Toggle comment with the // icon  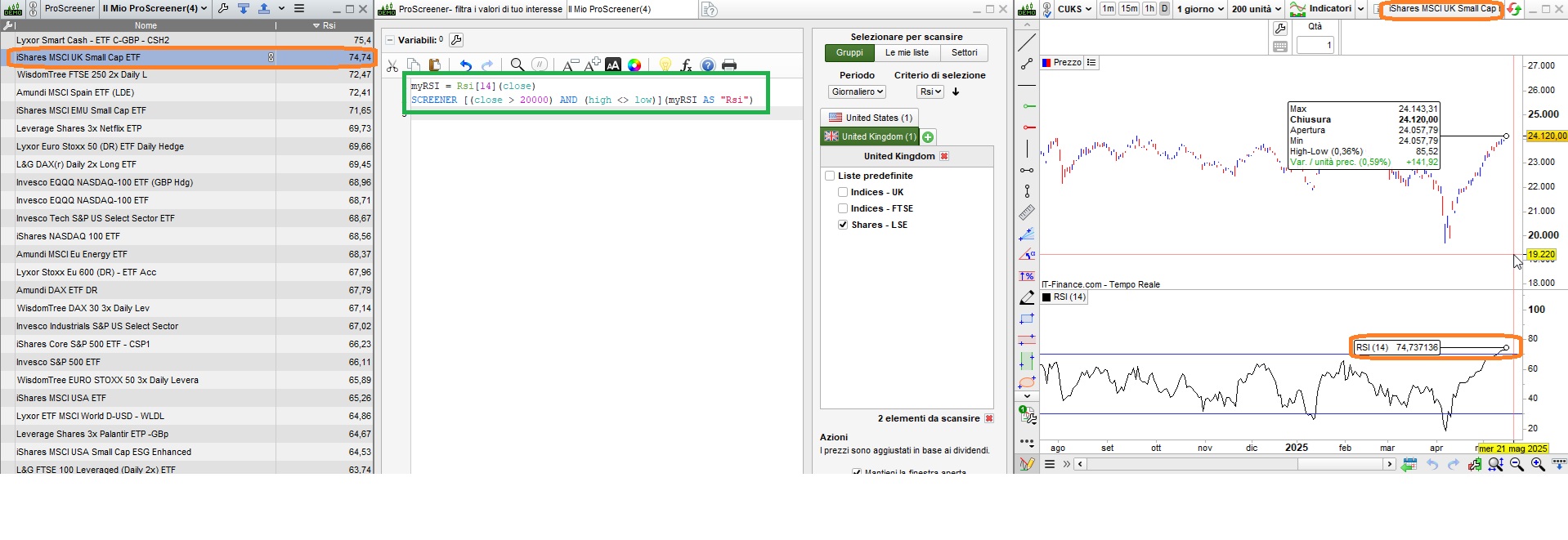[540, 65]
